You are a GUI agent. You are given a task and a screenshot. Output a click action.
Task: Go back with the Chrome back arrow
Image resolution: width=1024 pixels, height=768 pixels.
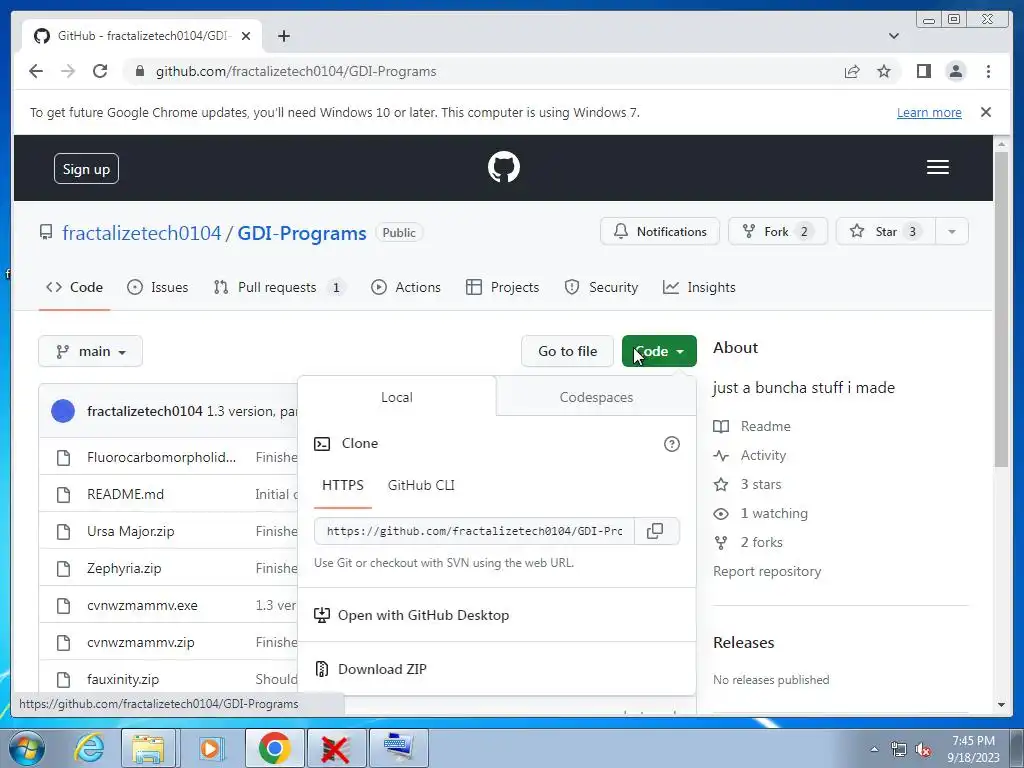click(x=36, y=71)
